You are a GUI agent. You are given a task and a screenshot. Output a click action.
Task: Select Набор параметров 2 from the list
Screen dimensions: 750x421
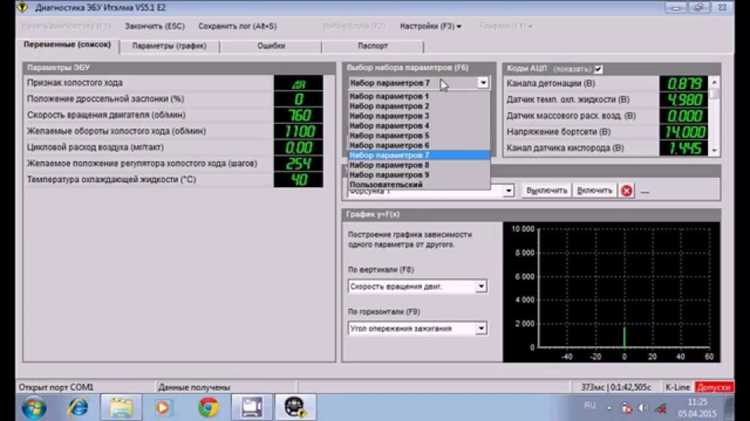[x=419, y=106]
